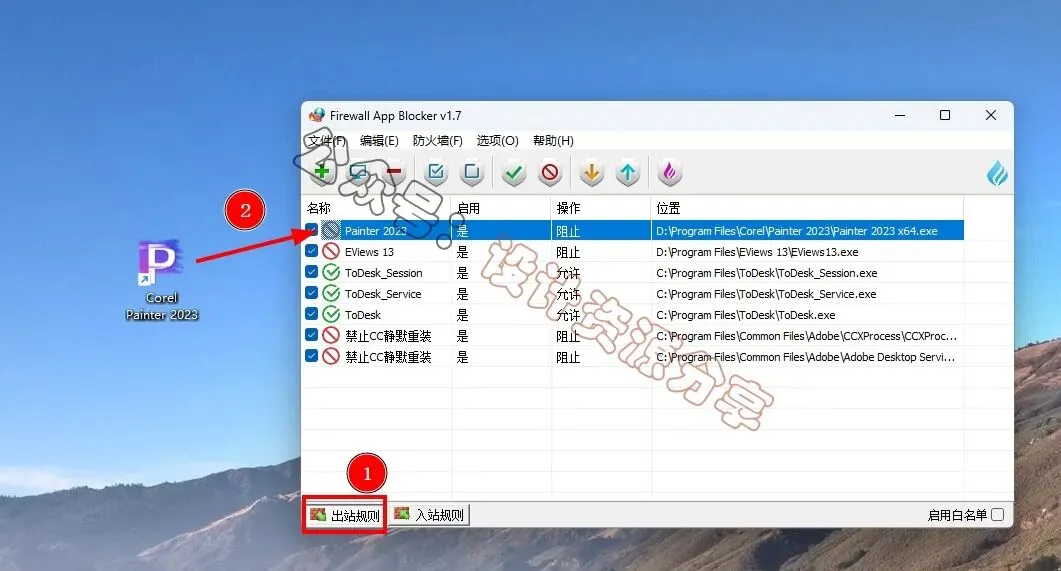Click the path ending ToDesk_Session.exe
Viewport: 1061px width, 571px height.
[767, 273]
